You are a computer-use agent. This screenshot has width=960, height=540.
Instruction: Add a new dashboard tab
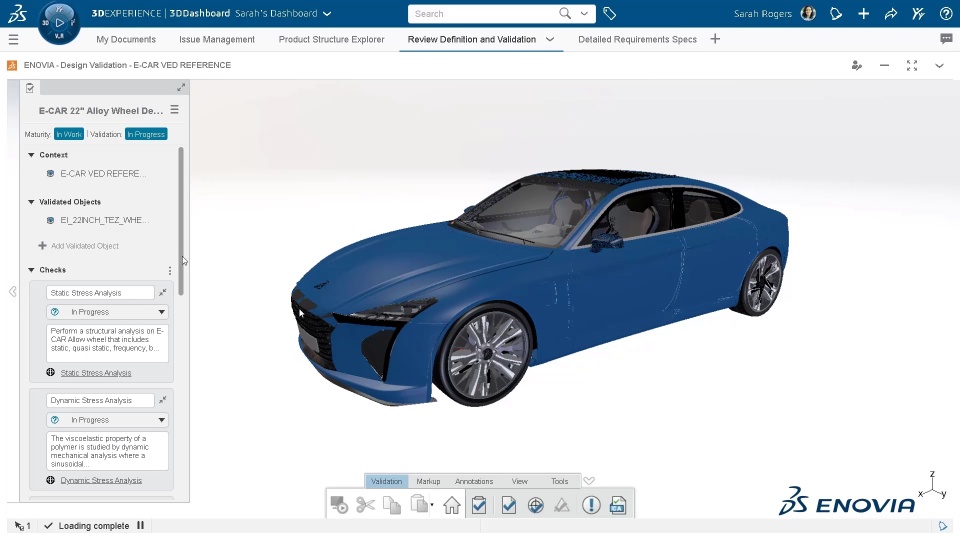coord(715,39)
